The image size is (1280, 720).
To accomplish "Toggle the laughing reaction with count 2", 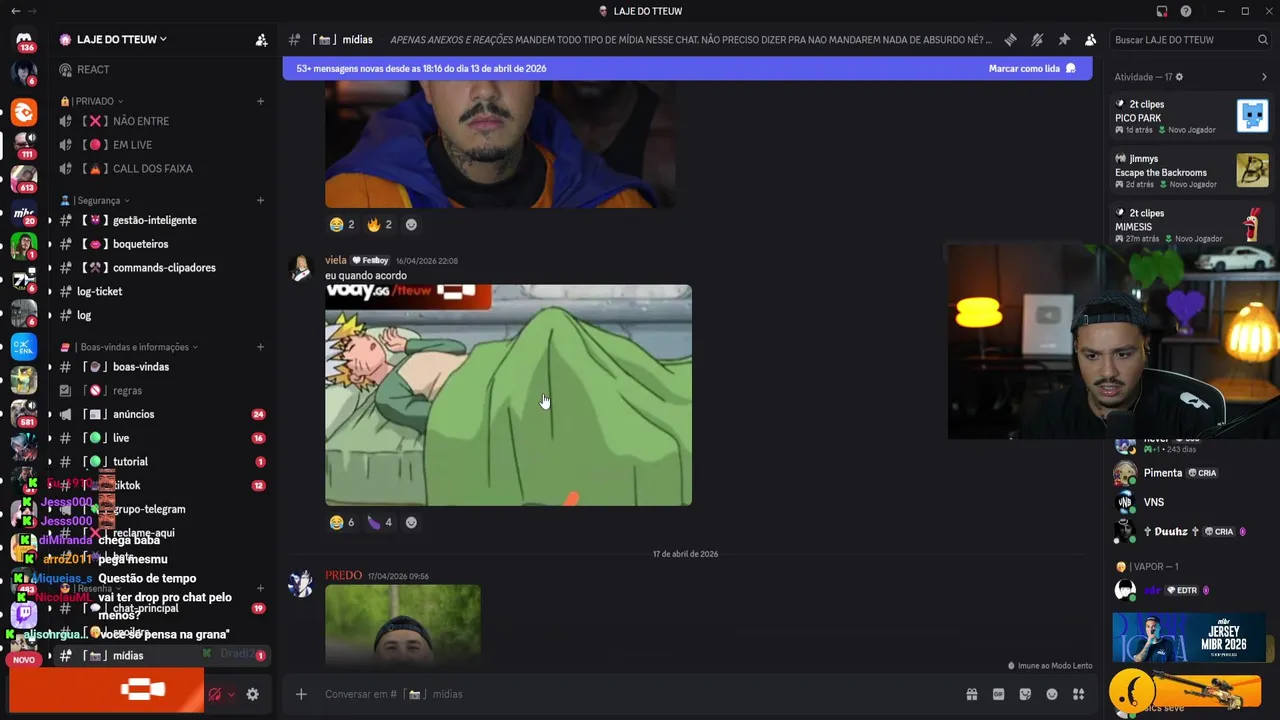I will click(342, 225).
